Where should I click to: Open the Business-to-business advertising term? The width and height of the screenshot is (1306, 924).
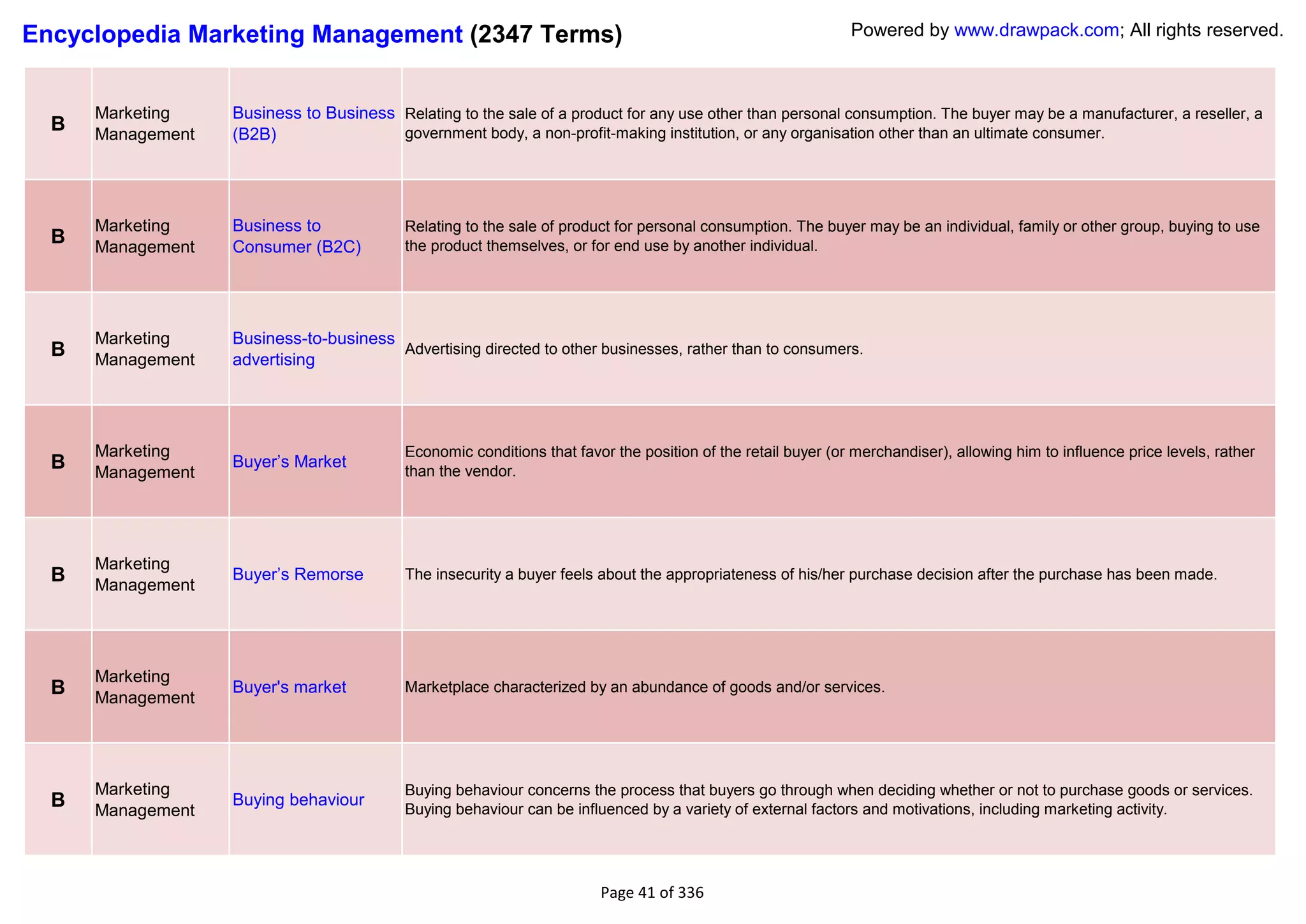(313, 349)
